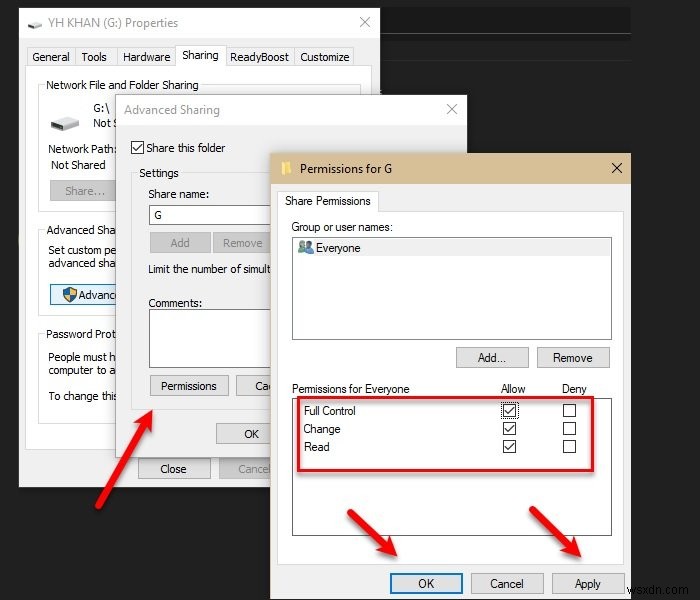This screenshot has height=600, width=700.
Task: Click the folder icon in Permissions for G title
Action: click(x=286, y=168)
